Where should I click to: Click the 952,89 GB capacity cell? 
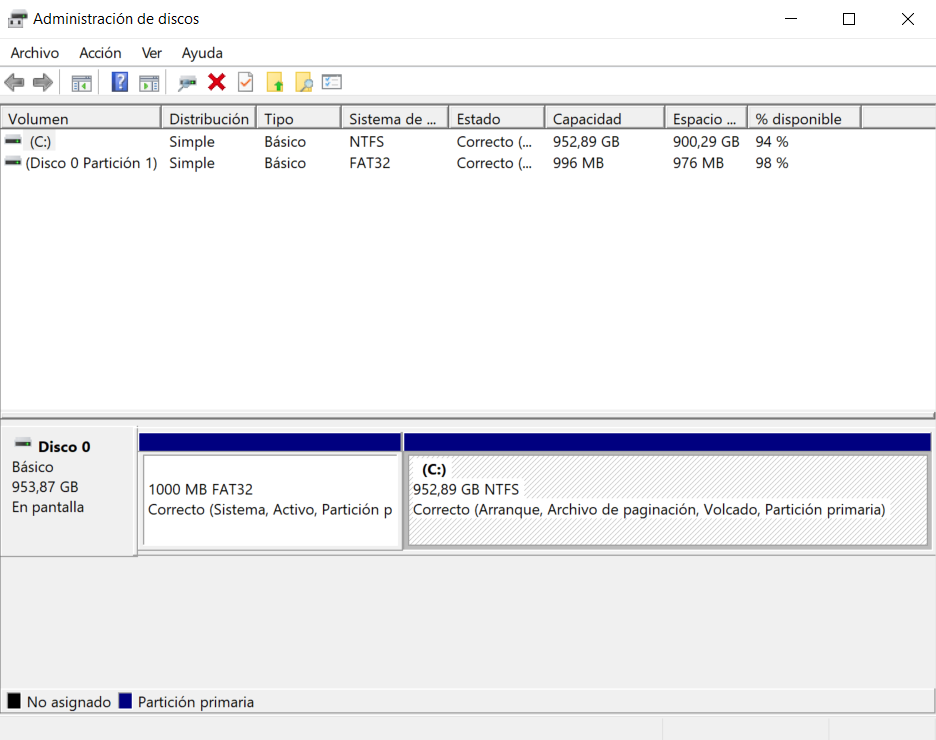pyautogui.click(x=586, y=141)
